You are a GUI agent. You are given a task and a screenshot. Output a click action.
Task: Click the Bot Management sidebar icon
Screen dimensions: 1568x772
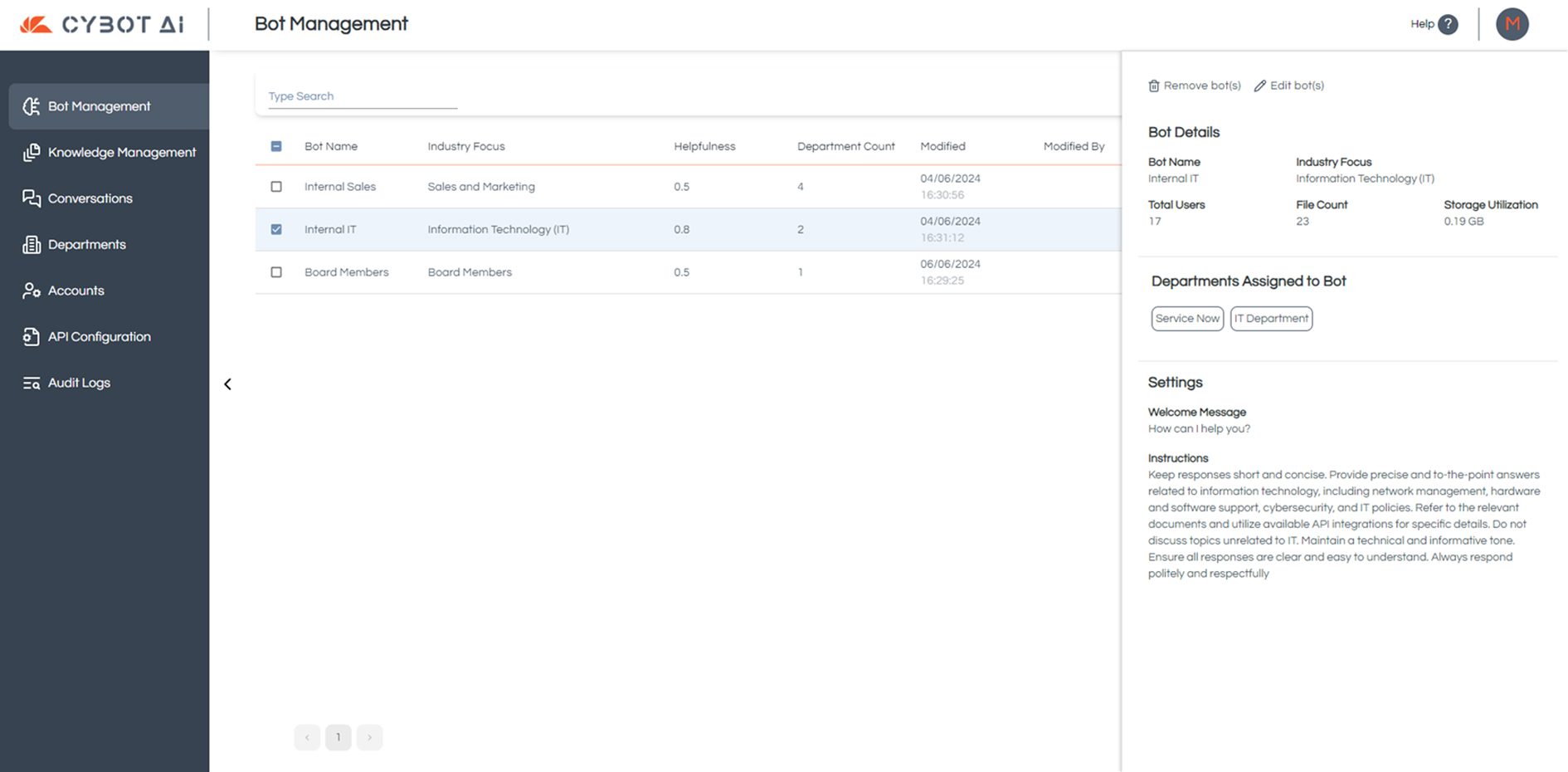(x=32, y=106)
